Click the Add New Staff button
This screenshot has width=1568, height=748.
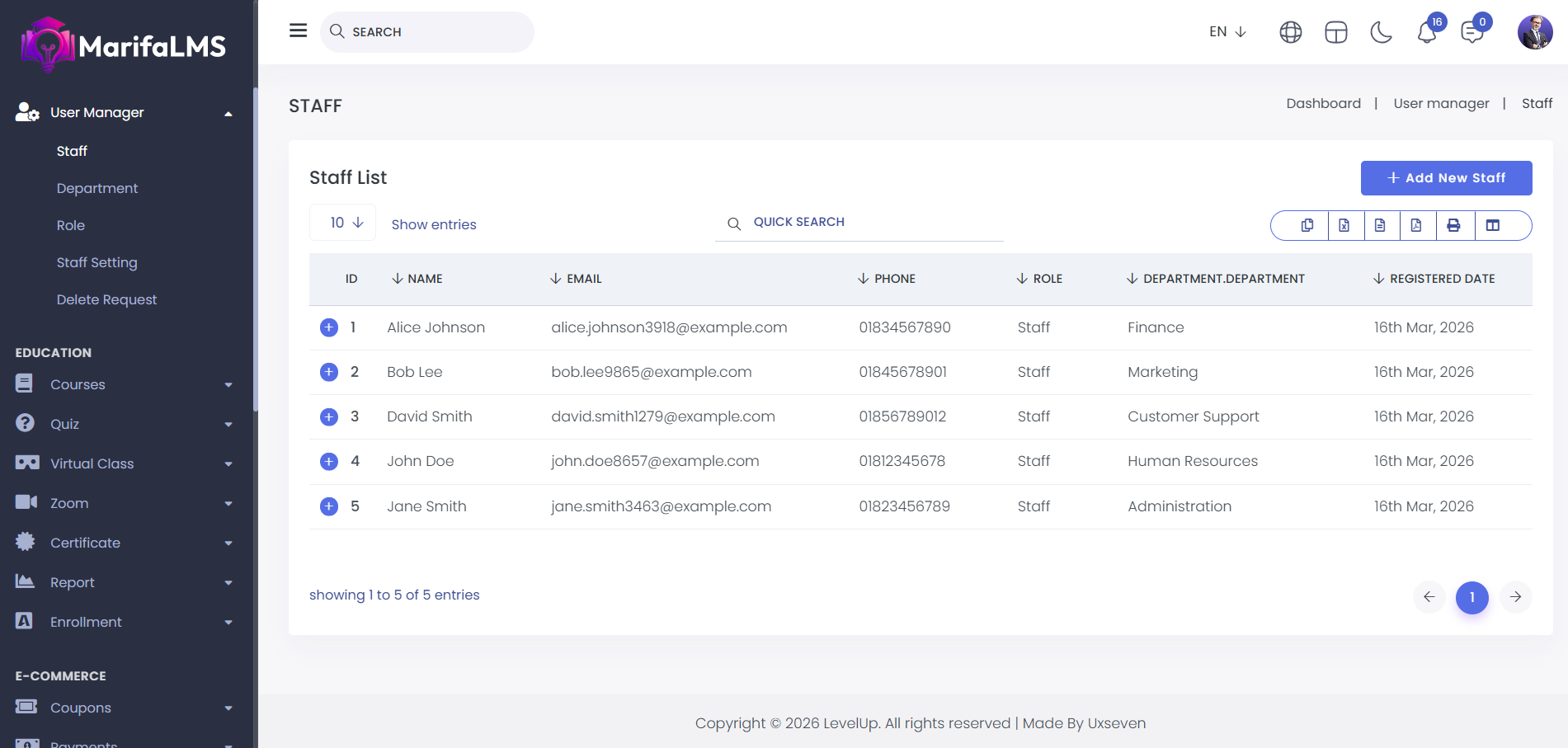pos(1446,178)
